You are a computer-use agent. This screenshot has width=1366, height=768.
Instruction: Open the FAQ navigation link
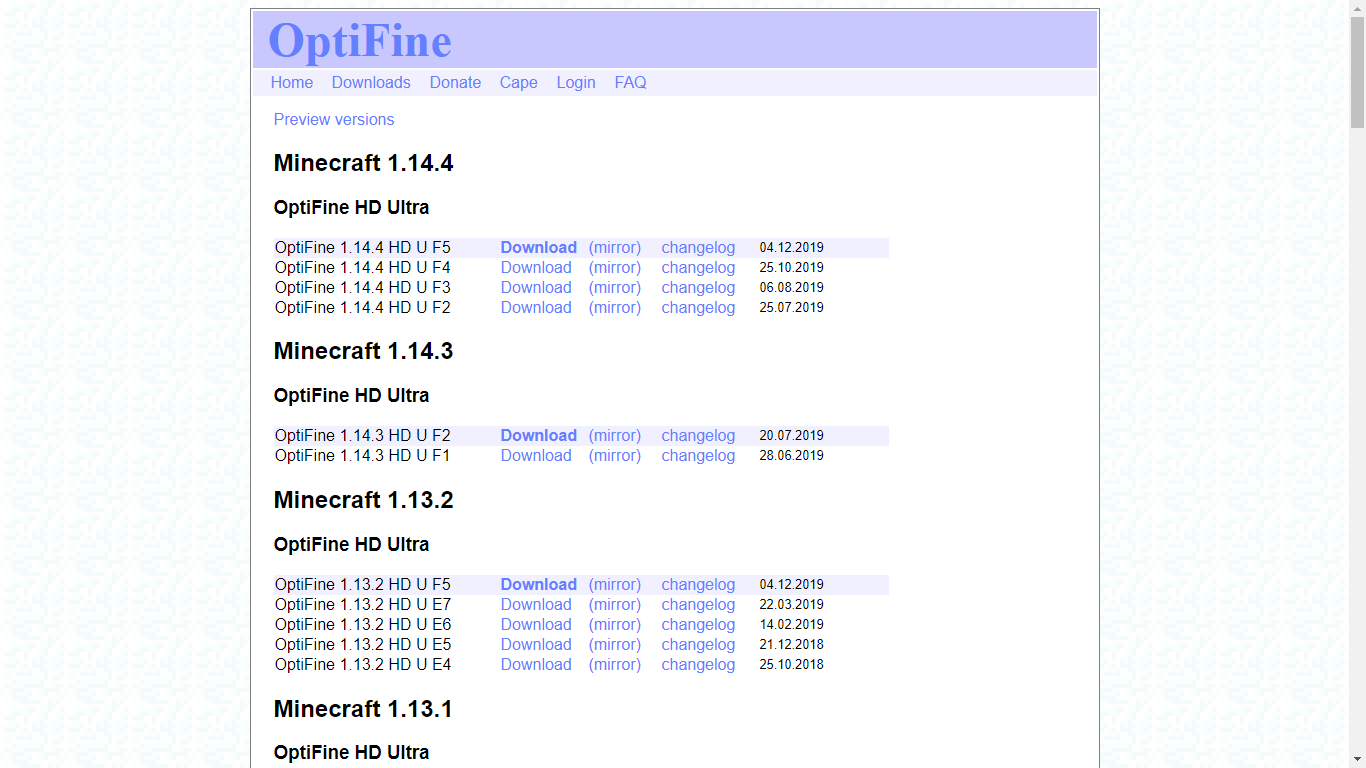point(630,83)
